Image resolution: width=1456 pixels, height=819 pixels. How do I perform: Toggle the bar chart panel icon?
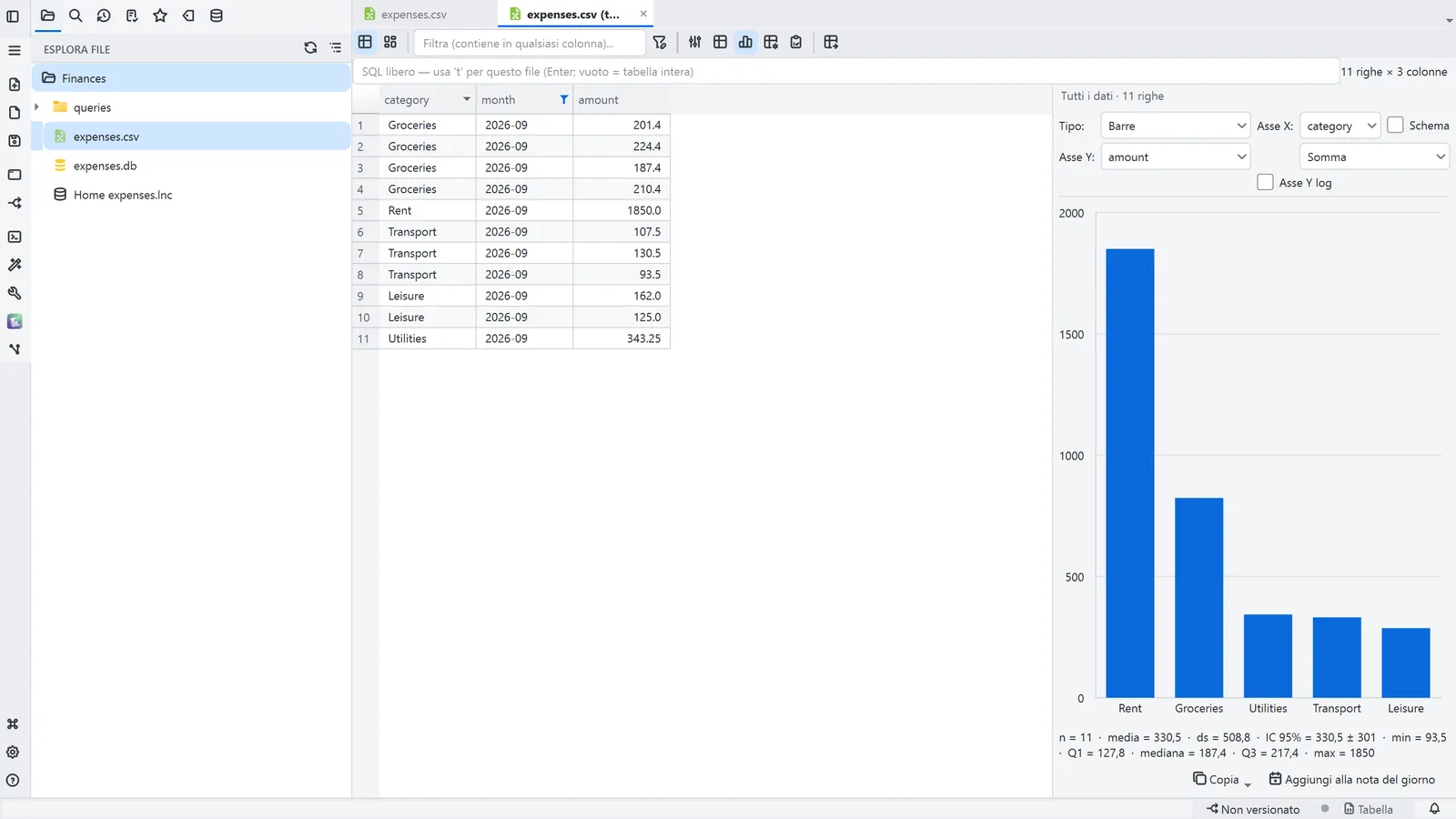click(745, 42)
